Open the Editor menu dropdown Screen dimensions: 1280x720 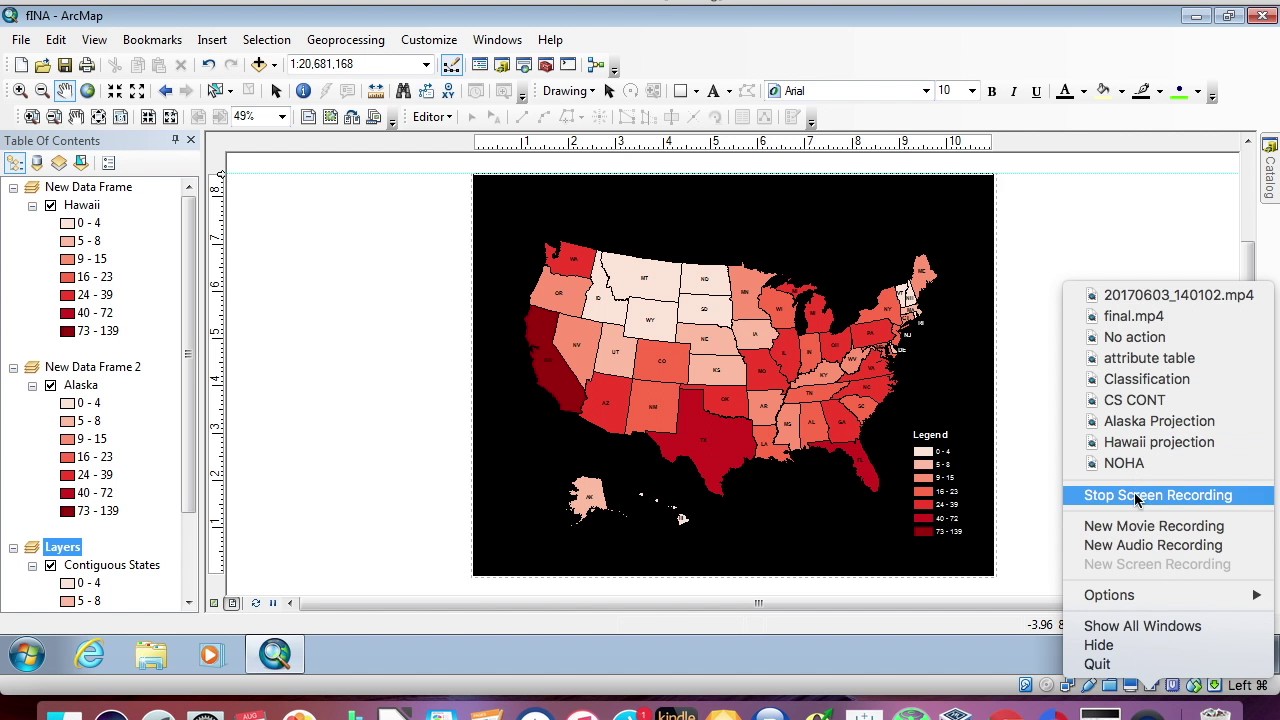pyautogui.click(x=434, y=117)
